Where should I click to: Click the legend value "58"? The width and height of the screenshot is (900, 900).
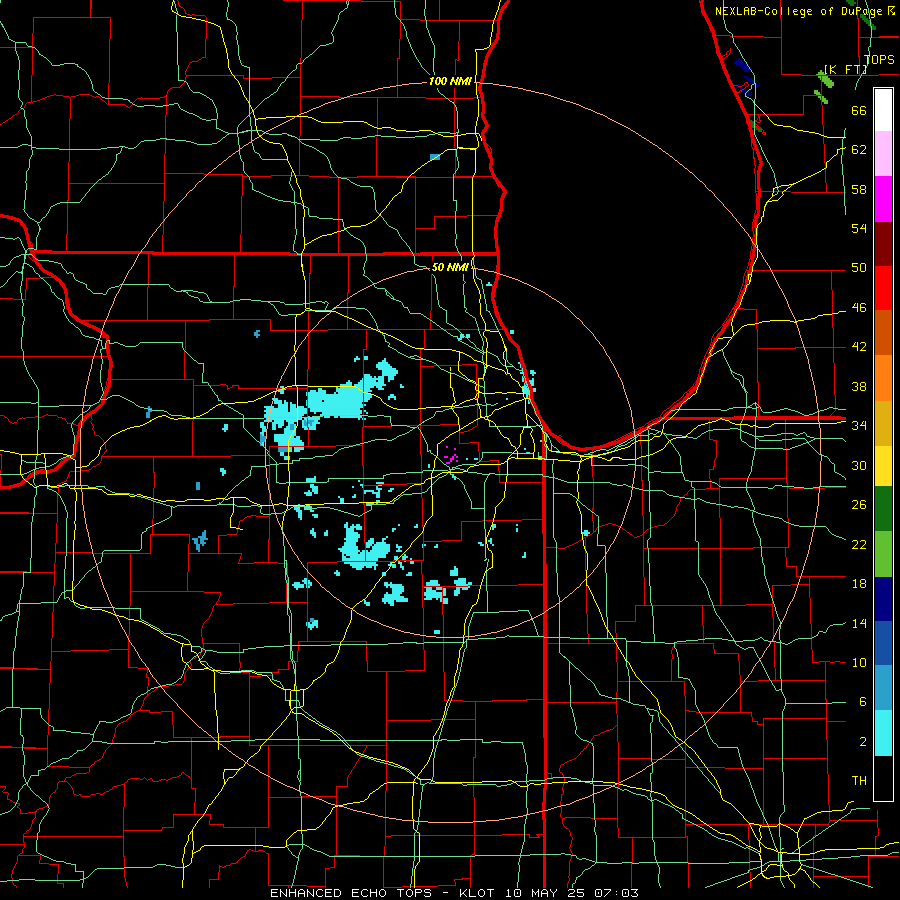859,189
